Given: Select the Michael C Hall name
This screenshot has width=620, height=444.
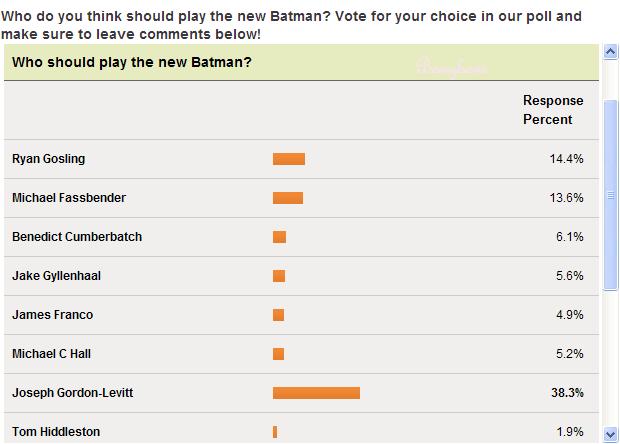Looking at the screenshot, I should (51, 354).
